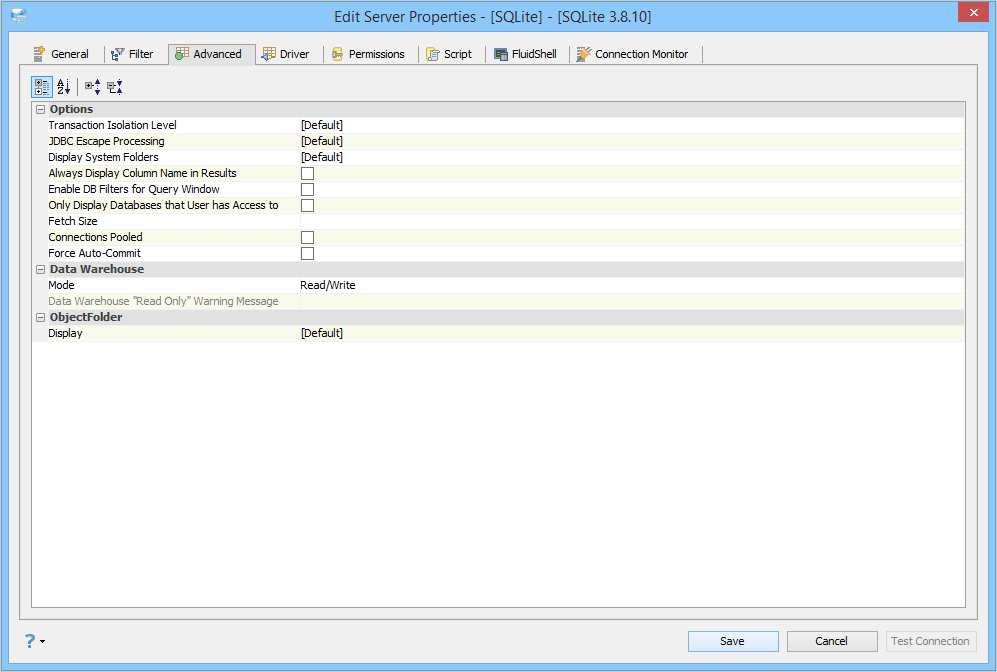Collapse the Data Warehouse category
Image resolution: width=997 pixels, height=672 pixels.
pos(41,270)
